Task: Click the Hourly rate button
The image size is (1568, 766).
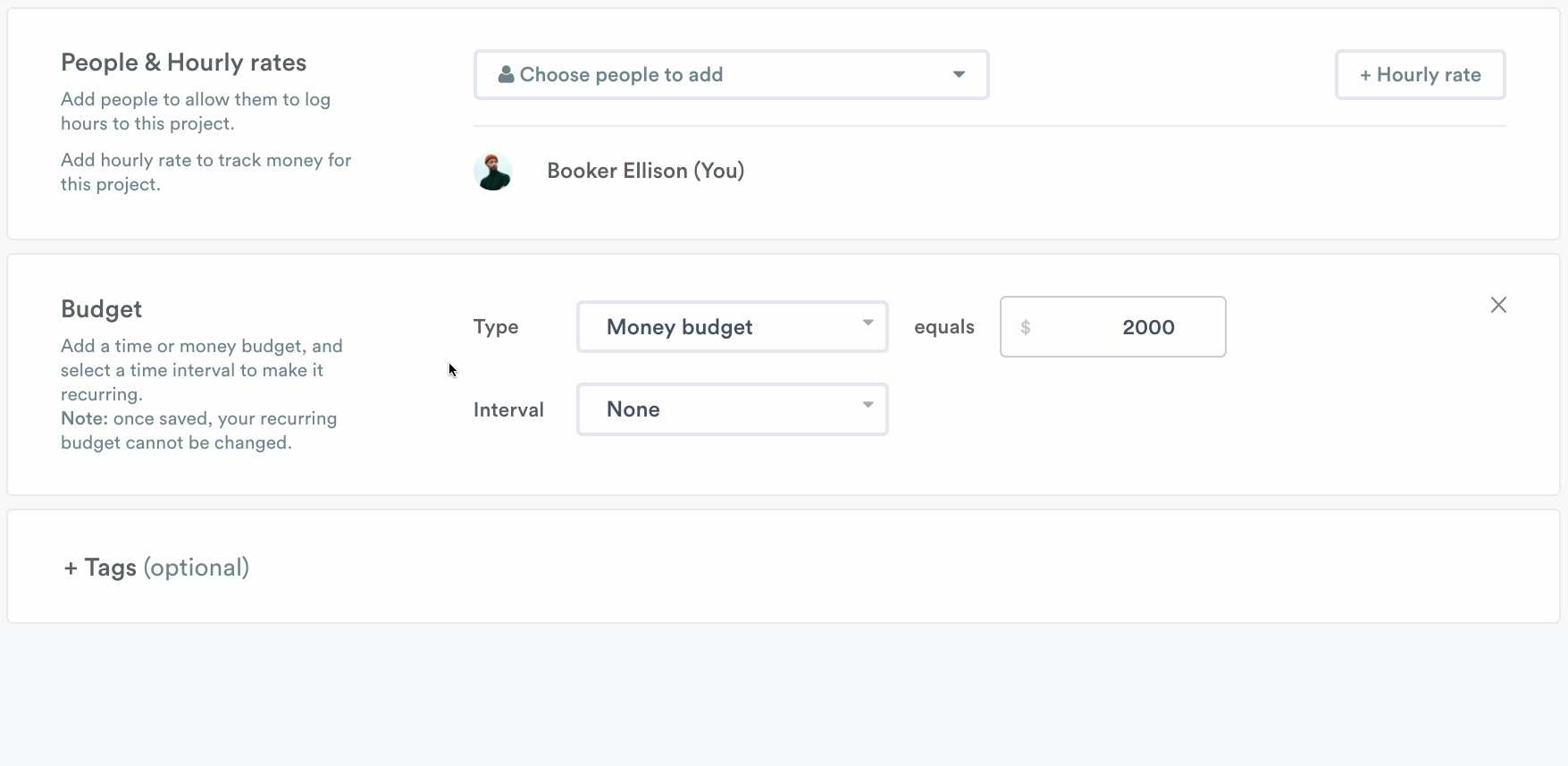Action: [x=1420, y=74]
